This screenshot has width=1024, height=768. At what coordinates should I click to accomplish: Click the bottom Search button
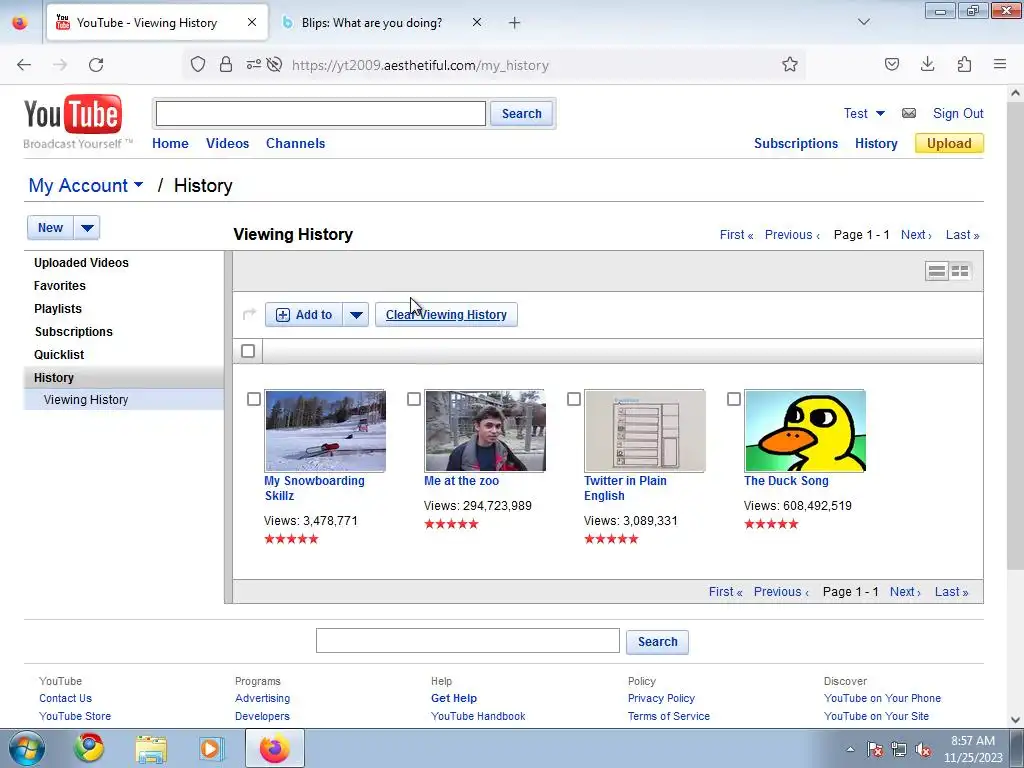point(657,642)
